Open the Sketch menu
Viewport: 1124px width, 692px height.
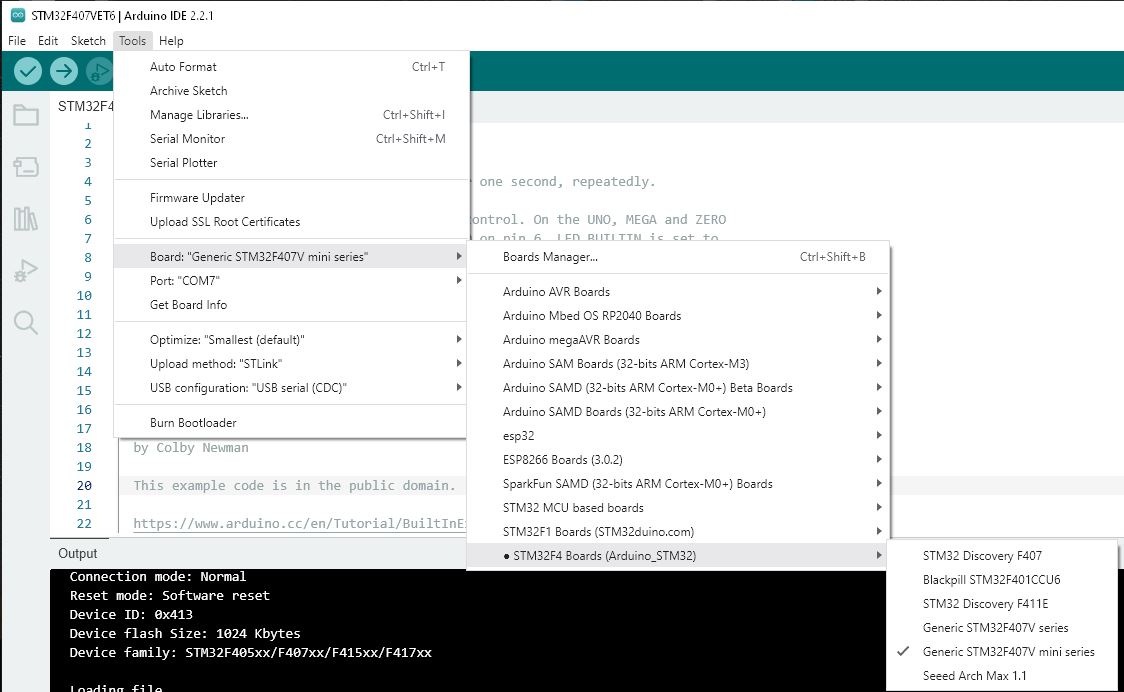[x=88, y=41]
